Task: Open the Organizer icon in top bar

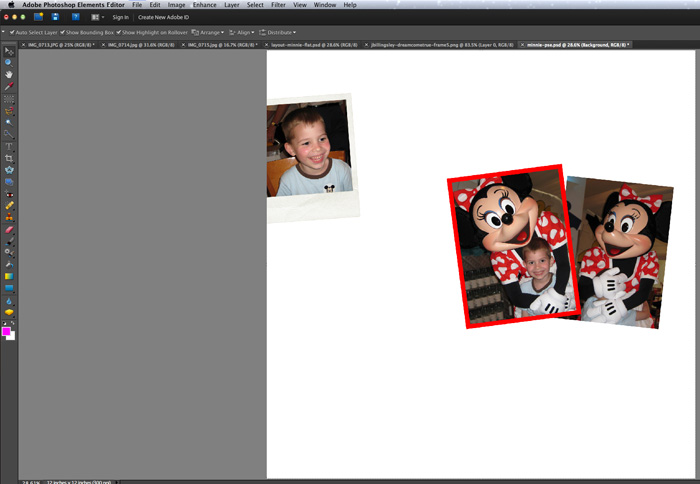Action: (x=38, y=17)
